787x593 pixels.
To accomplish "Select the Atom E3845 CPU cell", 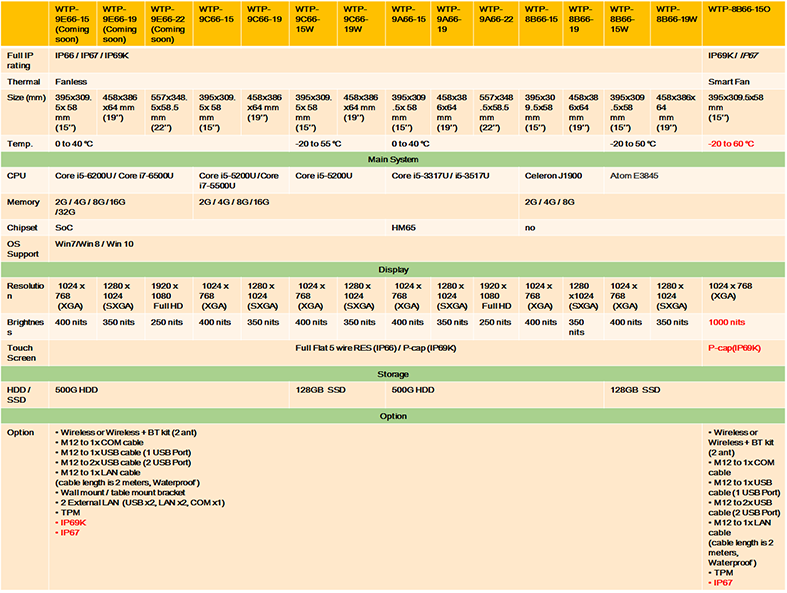I will coord(637,175).
